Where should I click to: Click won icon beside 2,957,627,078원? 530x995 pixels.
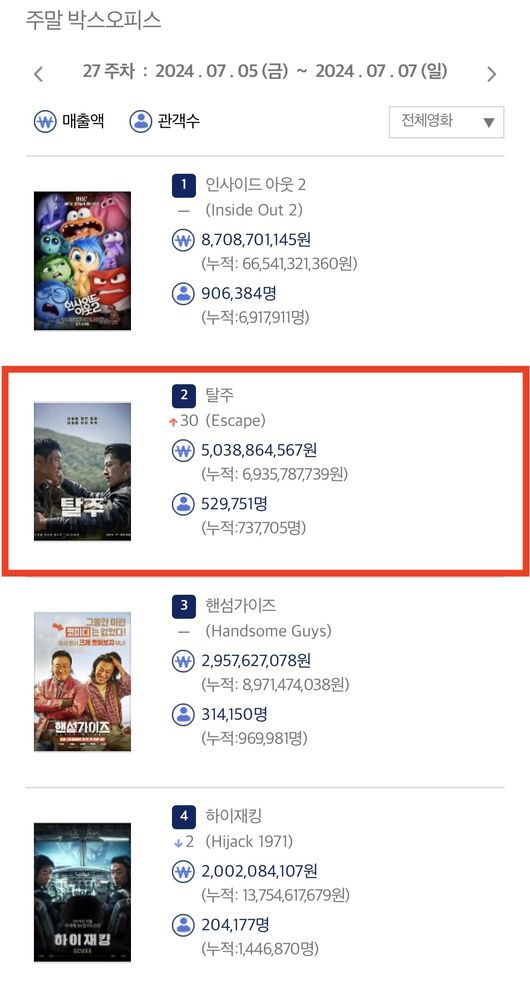click(183, 661)
